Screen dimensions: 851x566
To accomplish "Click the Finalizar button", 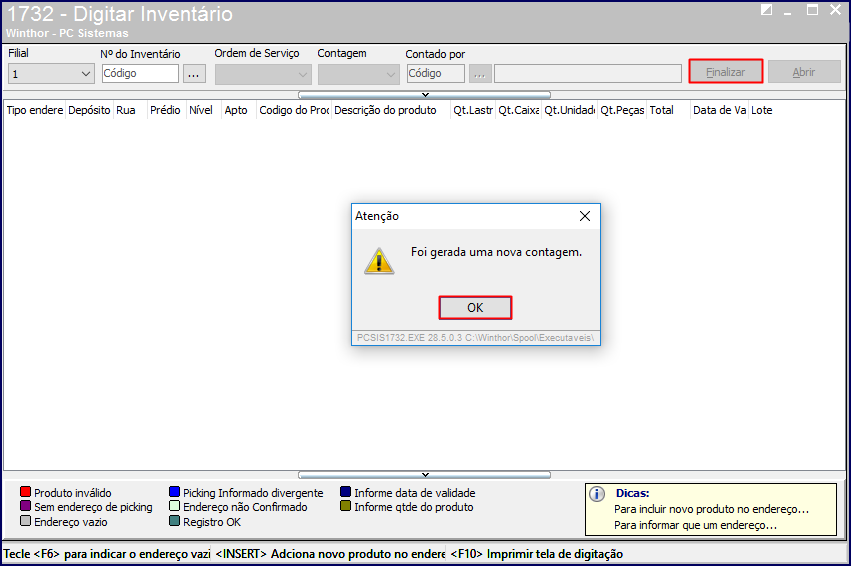I will tap(726, 72).
